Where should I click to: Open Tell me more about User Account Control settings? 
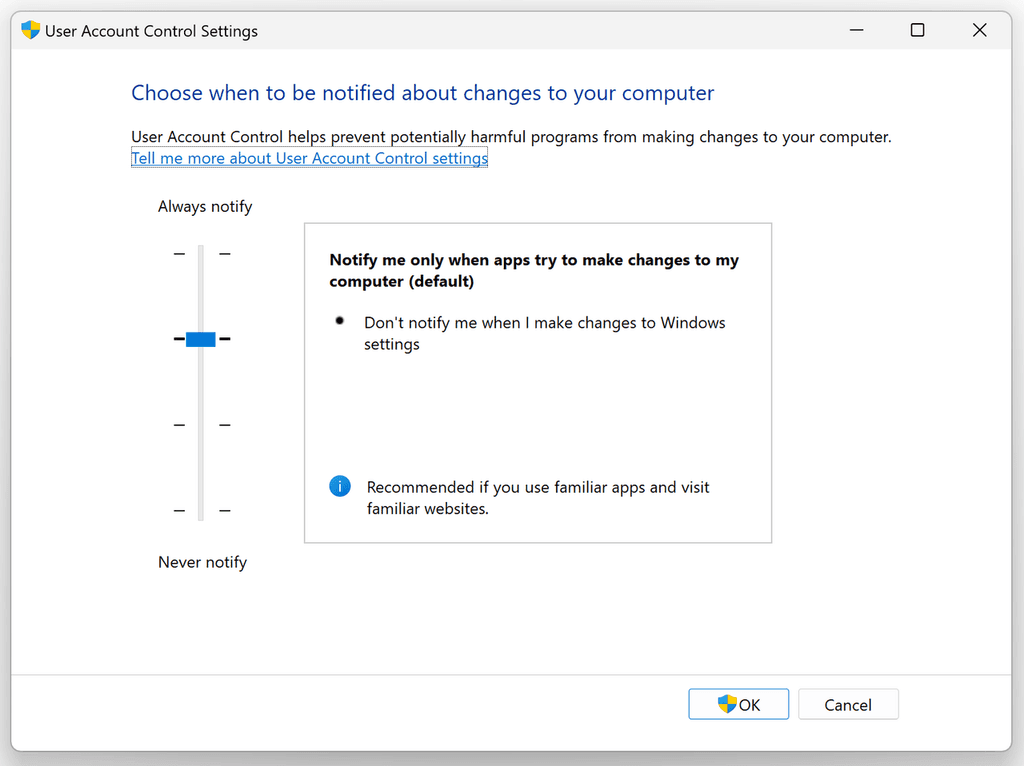(309, 157)
